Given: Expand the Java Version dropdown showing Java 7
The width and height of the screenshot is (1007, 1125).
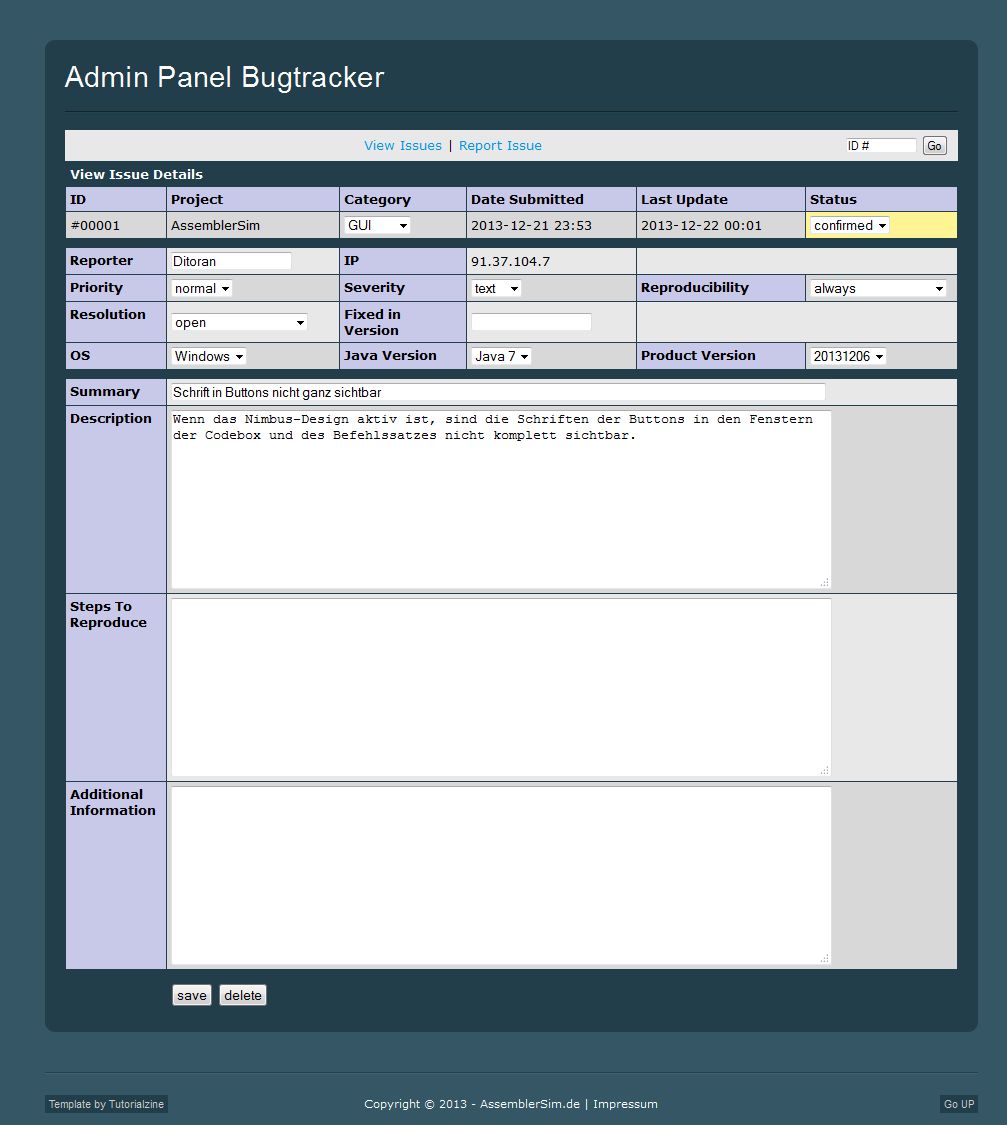Looking at the screenshot, I should click(500, 356).
